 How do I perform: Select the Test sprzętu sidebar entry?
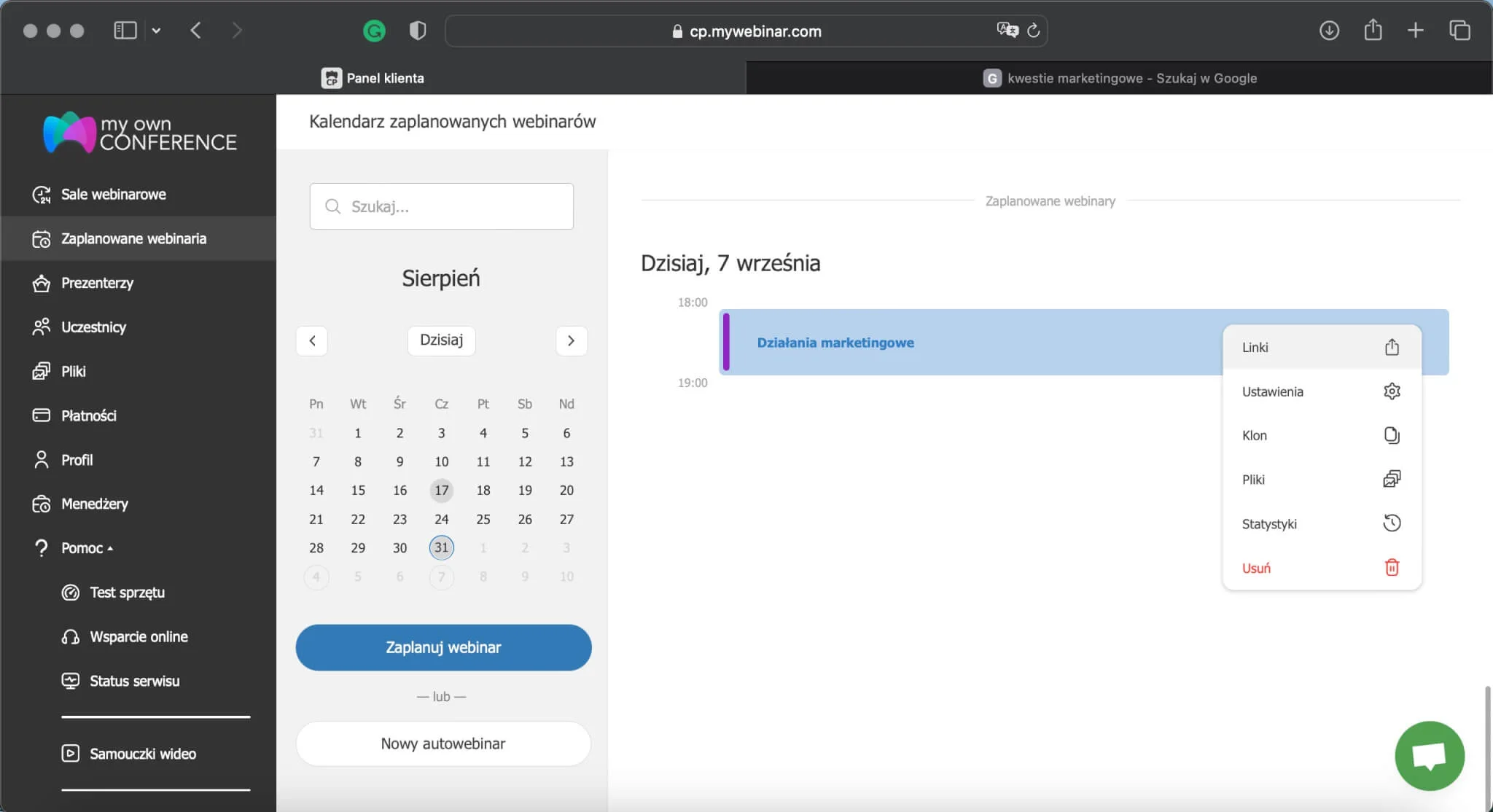click(x=127, y=593)
